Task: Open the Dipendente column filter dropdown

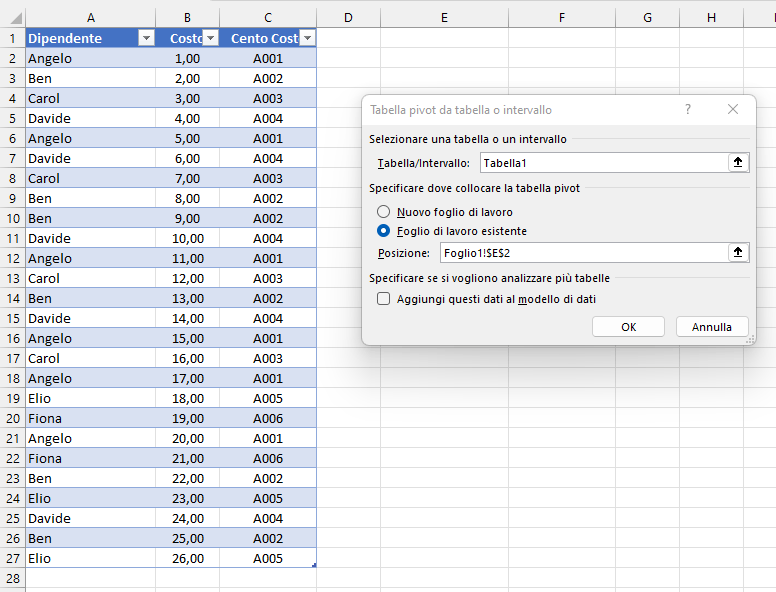Action: pyautogui.click(x=146, y=38)
